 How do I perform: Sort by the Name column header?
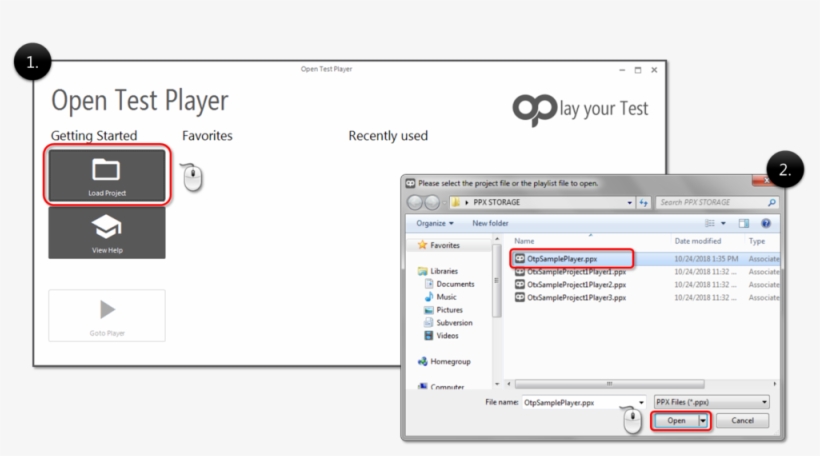point(524,241)
